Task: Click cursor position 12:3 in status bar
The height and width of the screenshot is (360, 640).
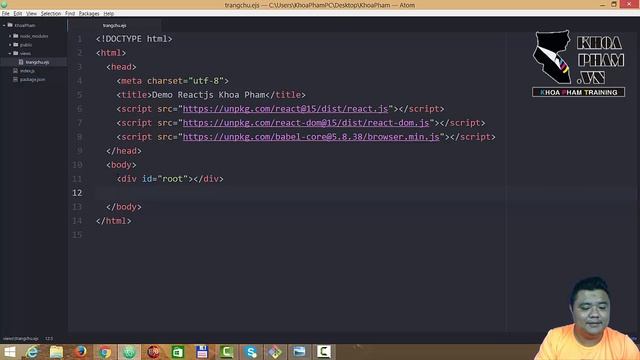Action: (x=49, y=338)
